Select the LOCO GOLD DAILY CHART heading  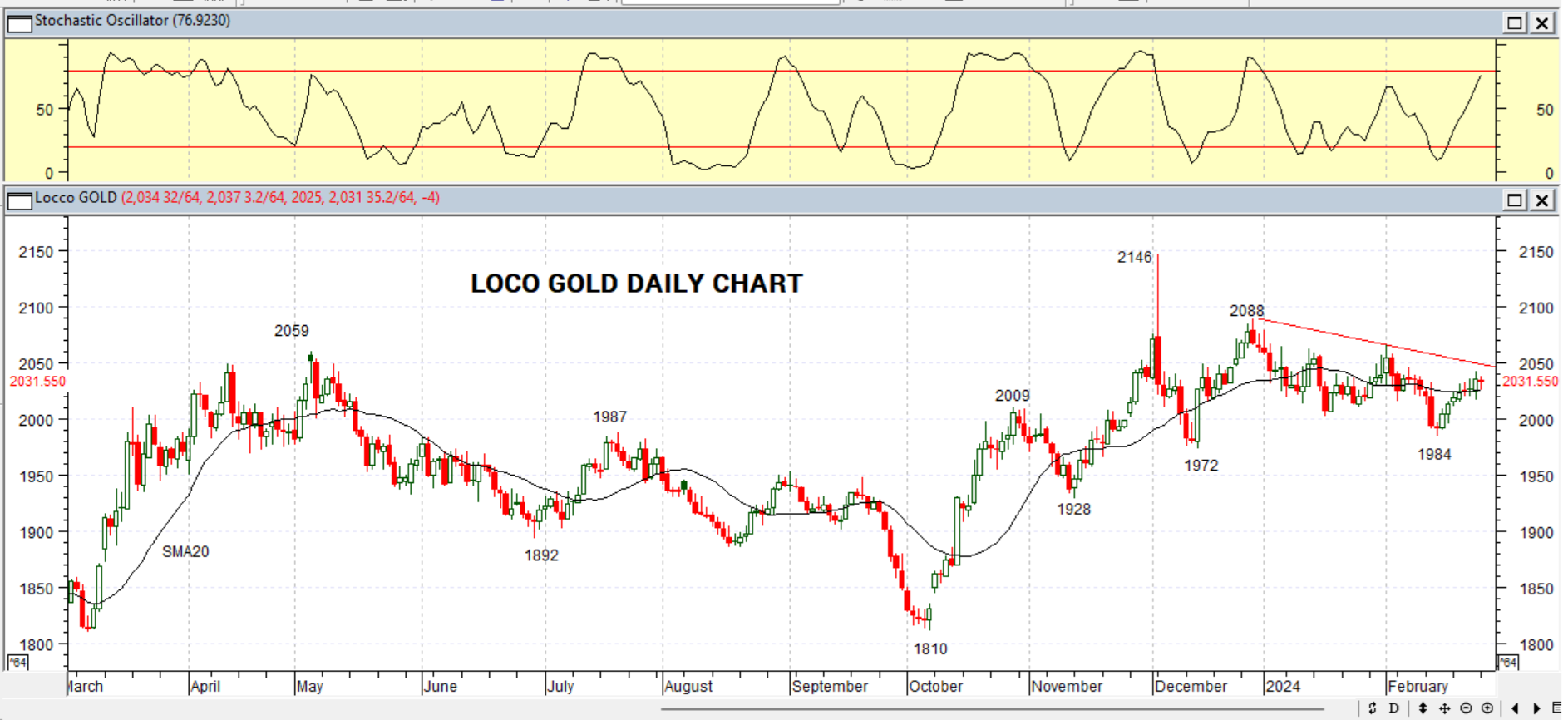pyautogui.click(x=637, y=284)
